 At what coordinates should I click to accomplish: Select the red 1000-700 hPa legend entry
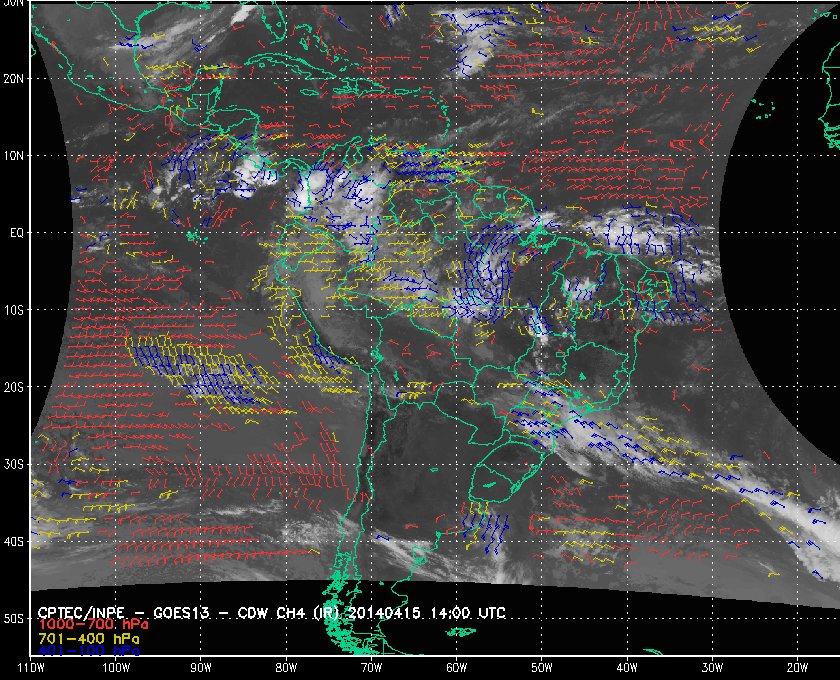(93, 625)
